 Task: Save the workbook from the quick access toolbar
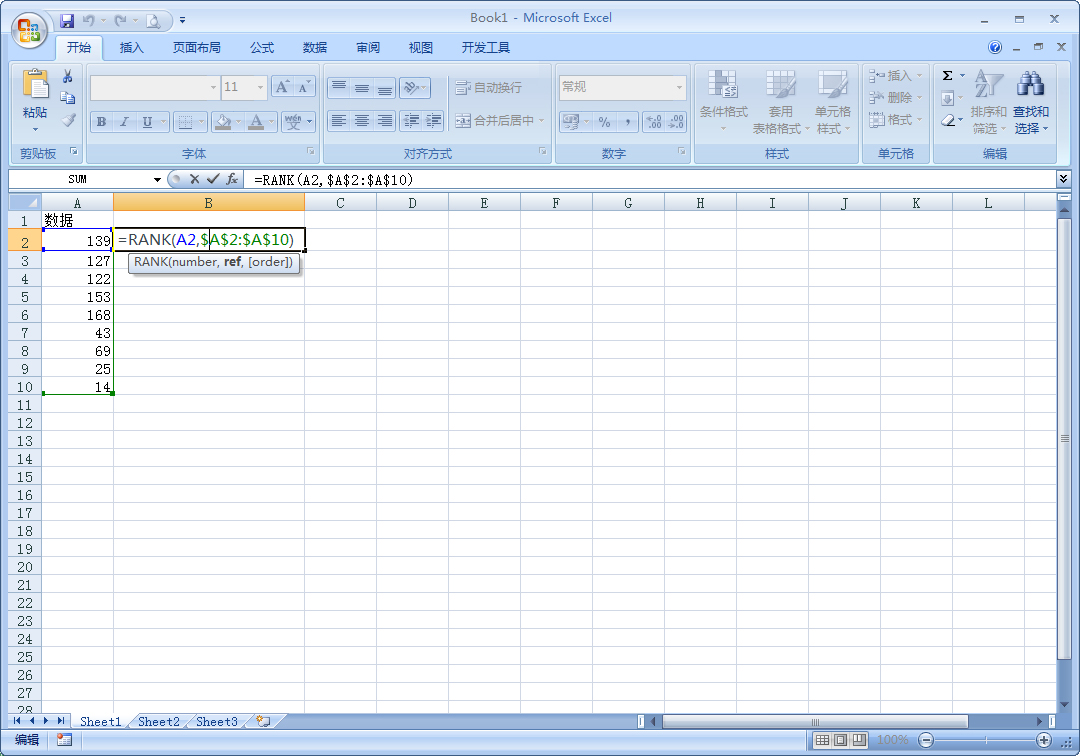point(67,20)
